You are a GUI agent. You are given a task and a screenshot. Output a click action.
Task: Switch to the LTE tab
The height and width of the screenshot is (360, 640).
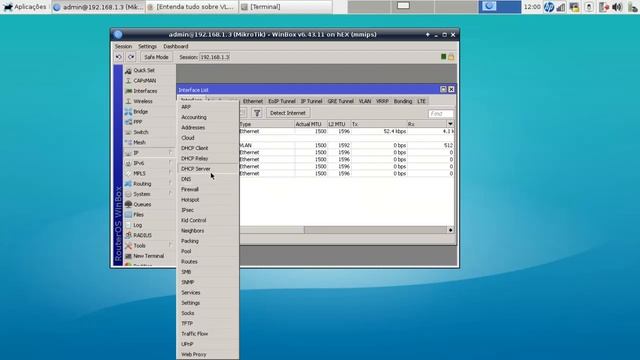[421, 101]
